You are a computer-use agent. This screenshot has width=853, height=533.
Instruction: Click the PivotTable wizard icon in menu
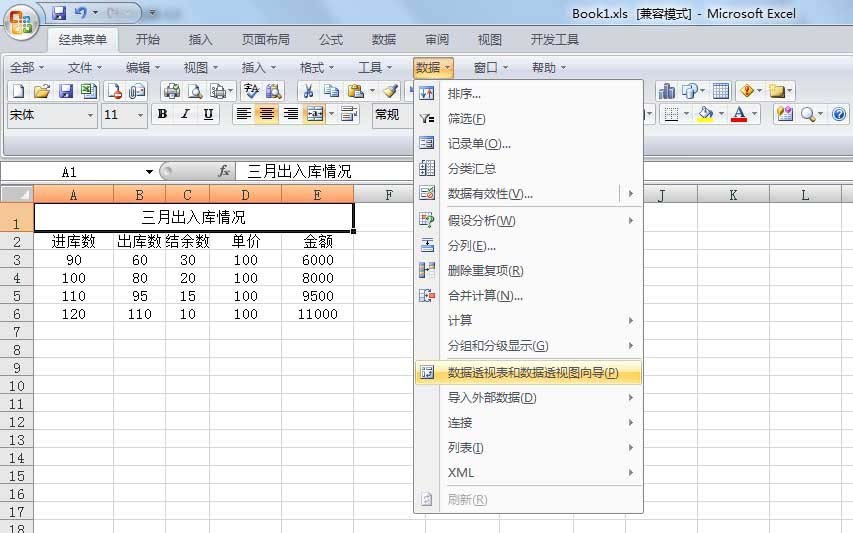[426, 373]
